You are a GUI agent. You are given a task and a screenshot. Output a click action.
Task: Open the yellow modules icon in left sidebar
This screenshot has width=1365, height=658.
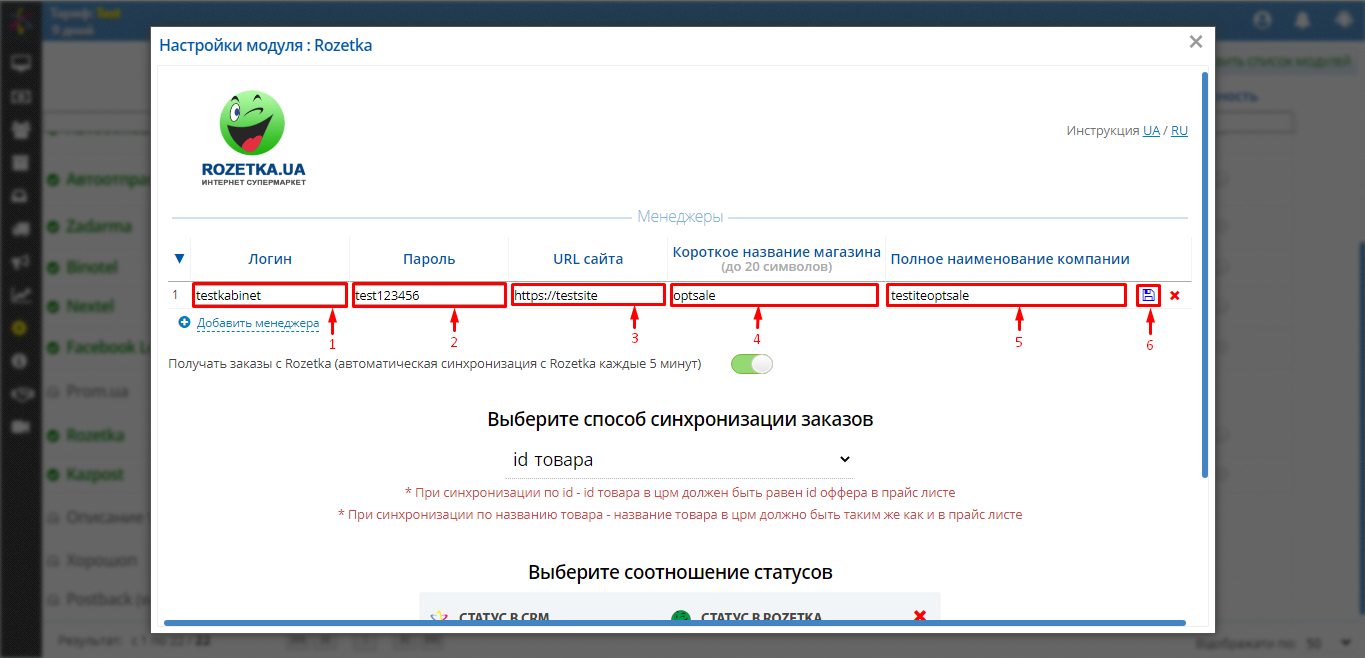pyautogui.click(x=20, y=327)
